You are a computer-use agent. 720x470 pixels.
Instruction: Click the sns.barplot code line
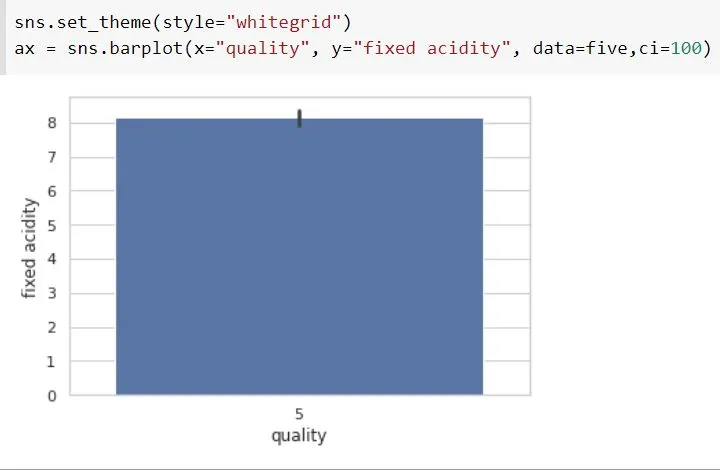[x=363, y=48]
